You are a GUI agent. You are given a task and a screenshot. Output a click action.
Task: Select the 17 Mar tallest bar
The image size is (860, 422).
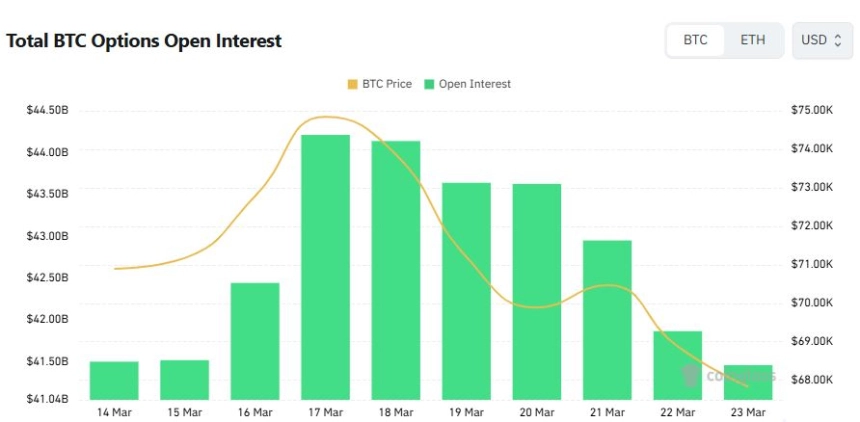coord(325,267)
